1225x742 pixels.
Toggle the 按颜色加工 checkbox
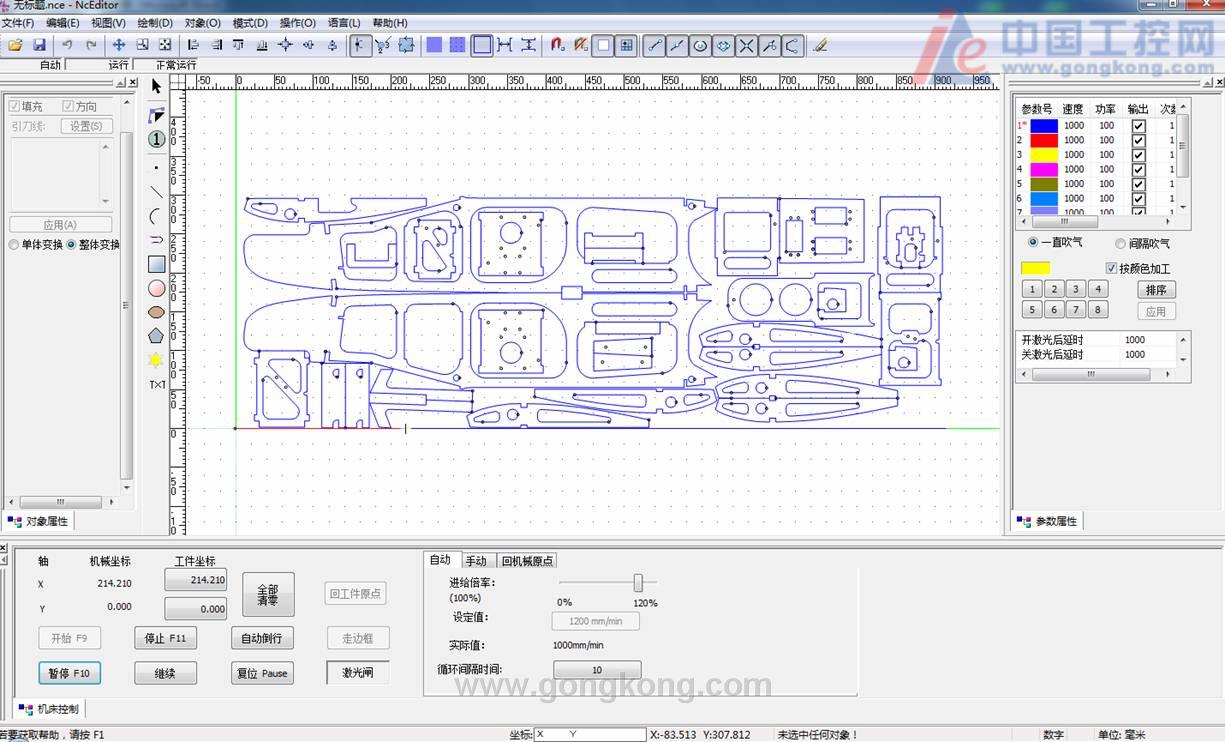[1111, 268]
